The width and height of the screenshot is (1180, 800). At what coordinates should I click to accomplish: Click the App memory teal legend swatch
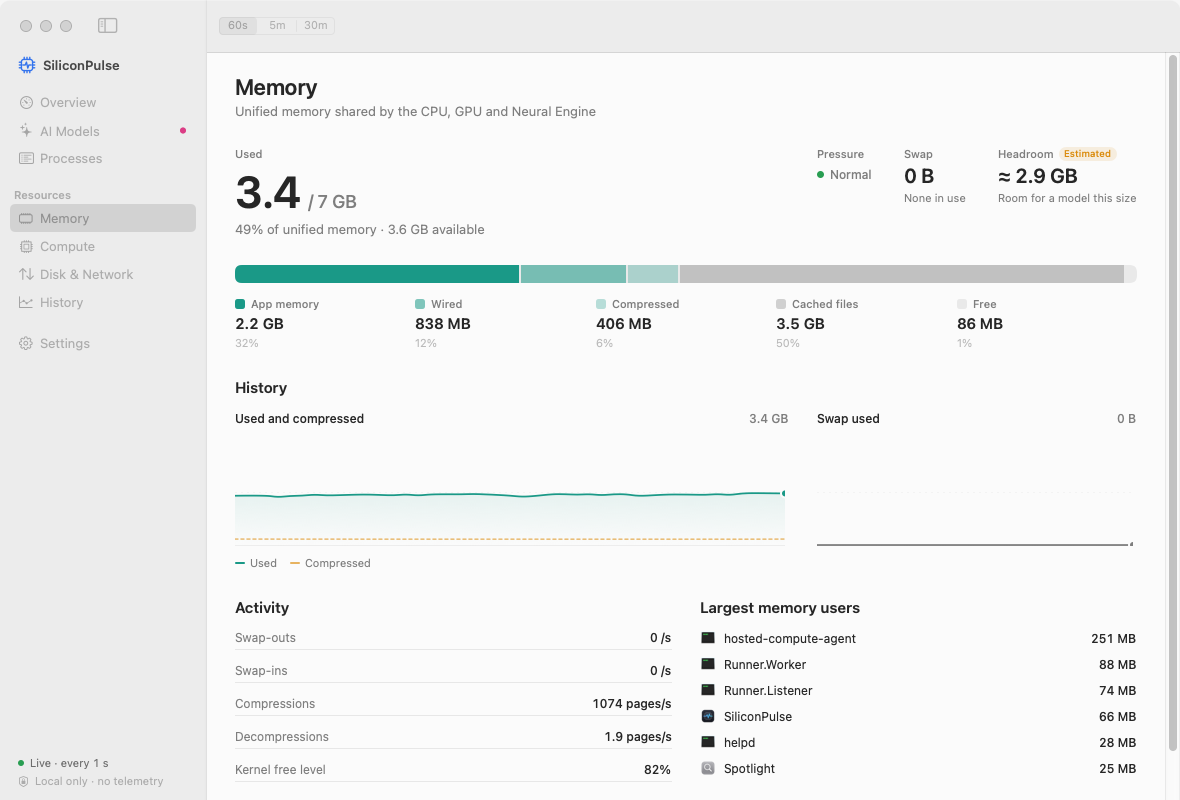point(240,304)
